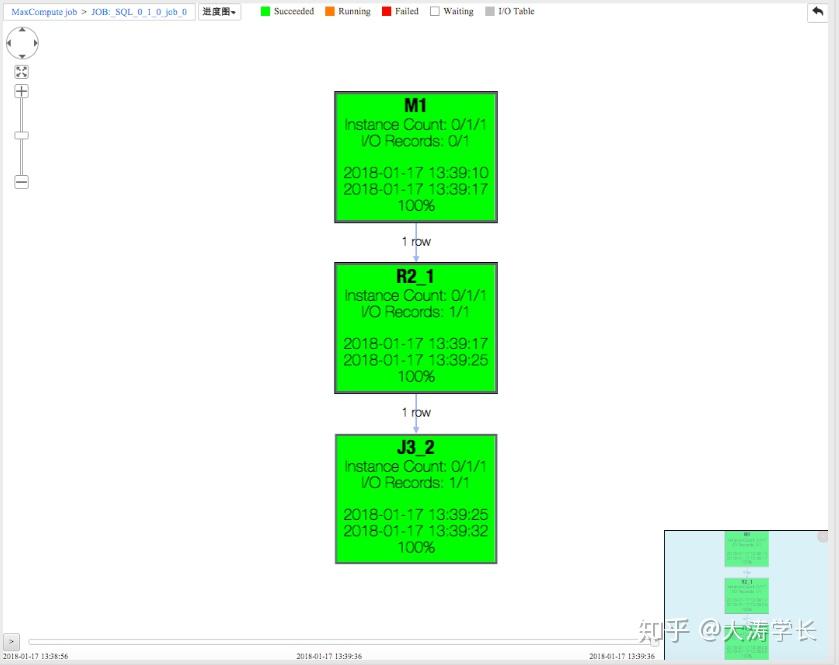Pan the graph right with the navigation wheel
Viewport: 839px width, 665px height.
tap(35, 43)
